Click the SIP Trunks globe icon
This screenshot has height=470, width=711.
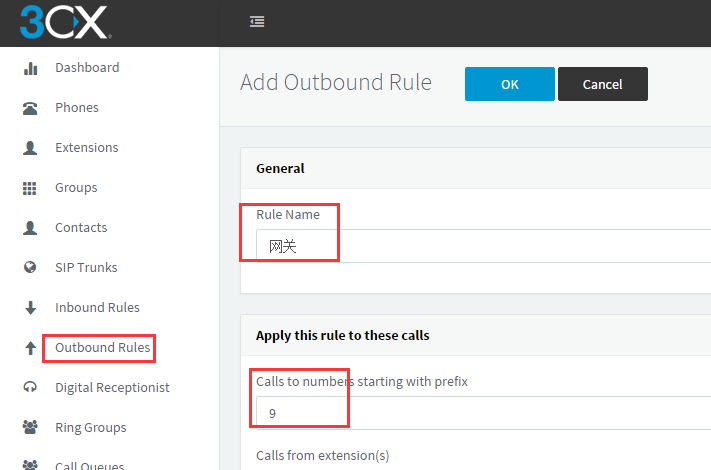[30, 267]
